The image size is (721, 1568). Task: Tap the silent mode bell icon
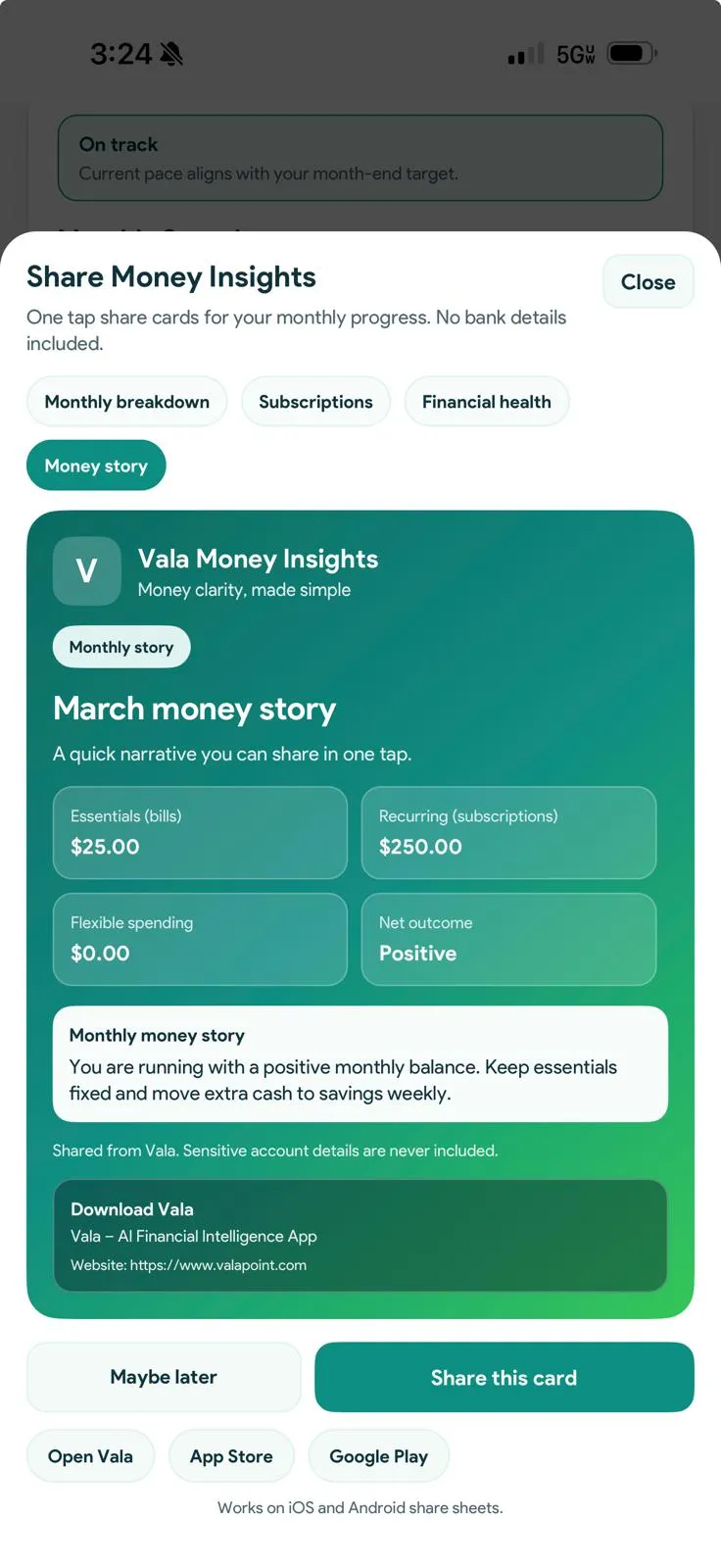coord(171,54)
